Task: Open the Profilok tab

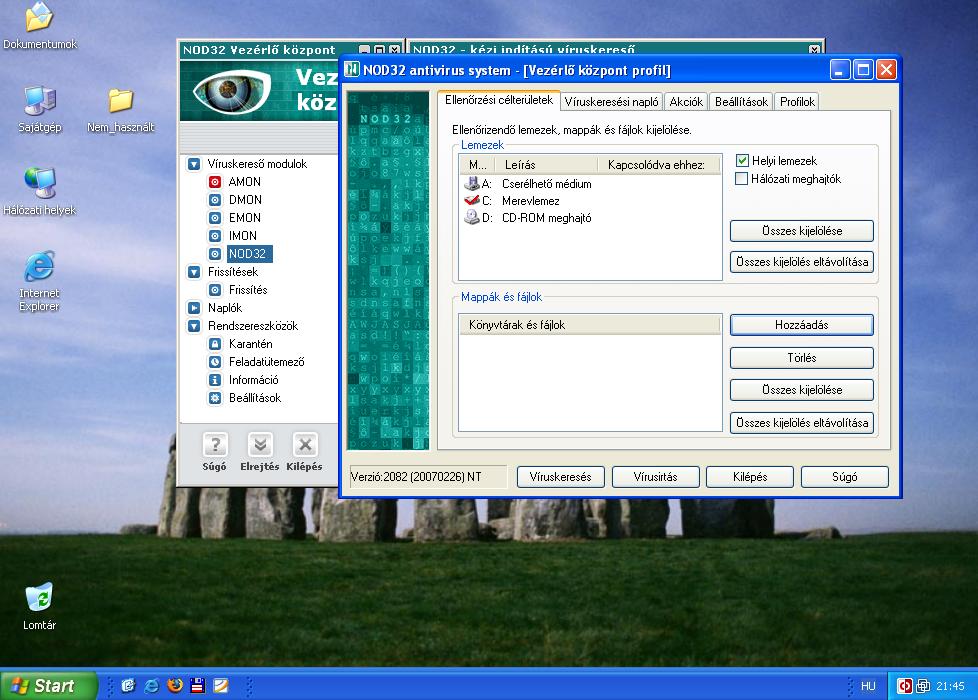Action: coord(797,102)
